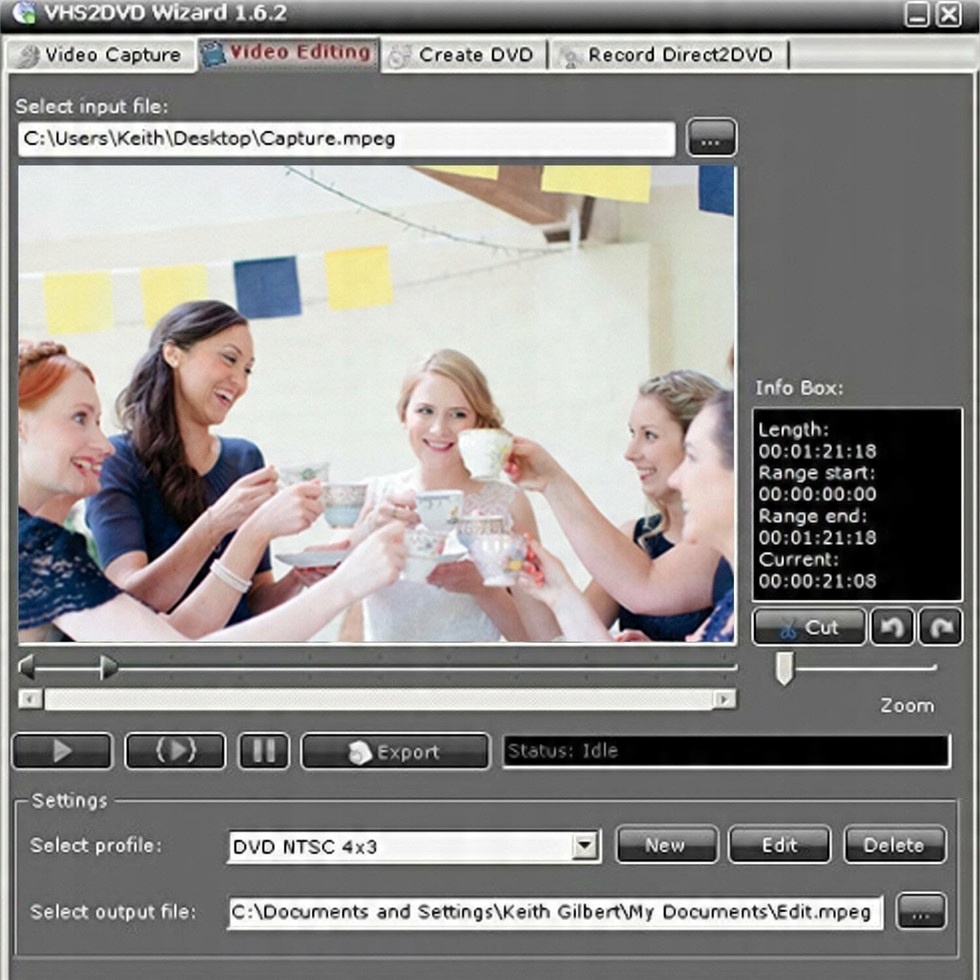The image size is (980, 980).
Task: Delete the DVD NTSC 4x3 profile
Action: click(895, 845)
